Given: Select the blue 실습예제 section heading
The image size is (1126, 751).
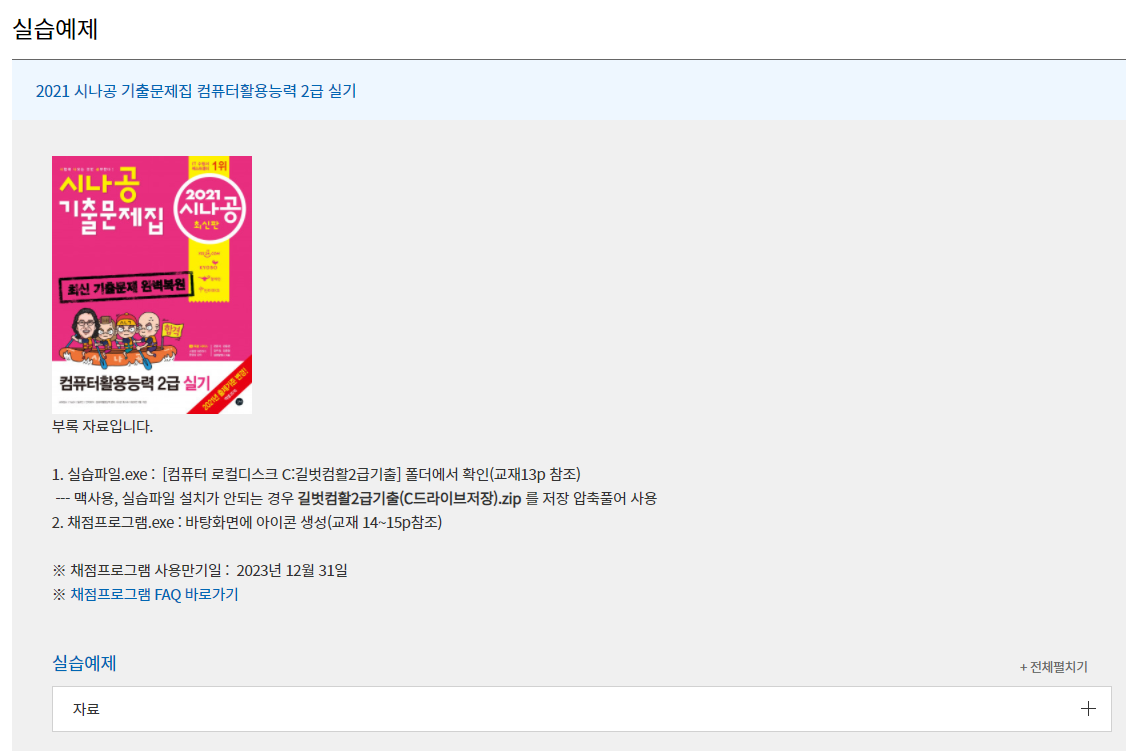Looking at the screenshot, I should 84,663.
